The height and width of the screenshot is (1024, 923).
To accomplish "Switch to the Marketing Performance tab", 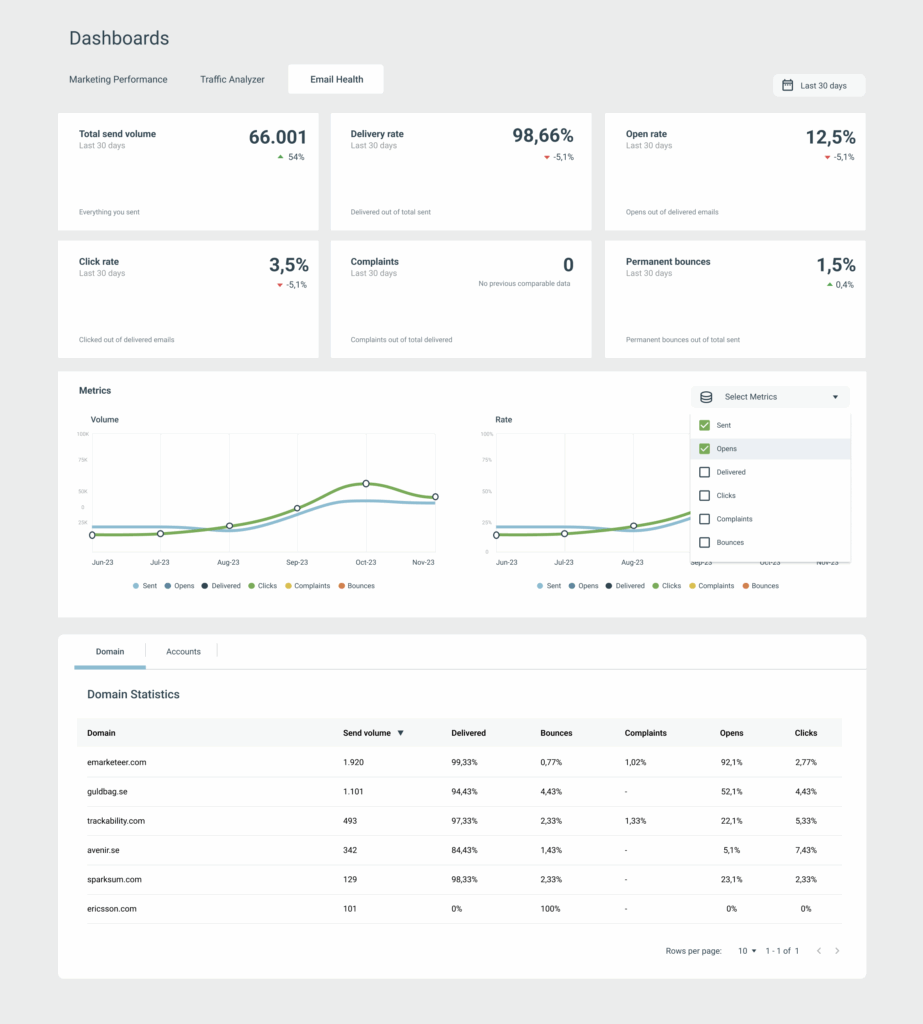I will (x=118, y=79).
